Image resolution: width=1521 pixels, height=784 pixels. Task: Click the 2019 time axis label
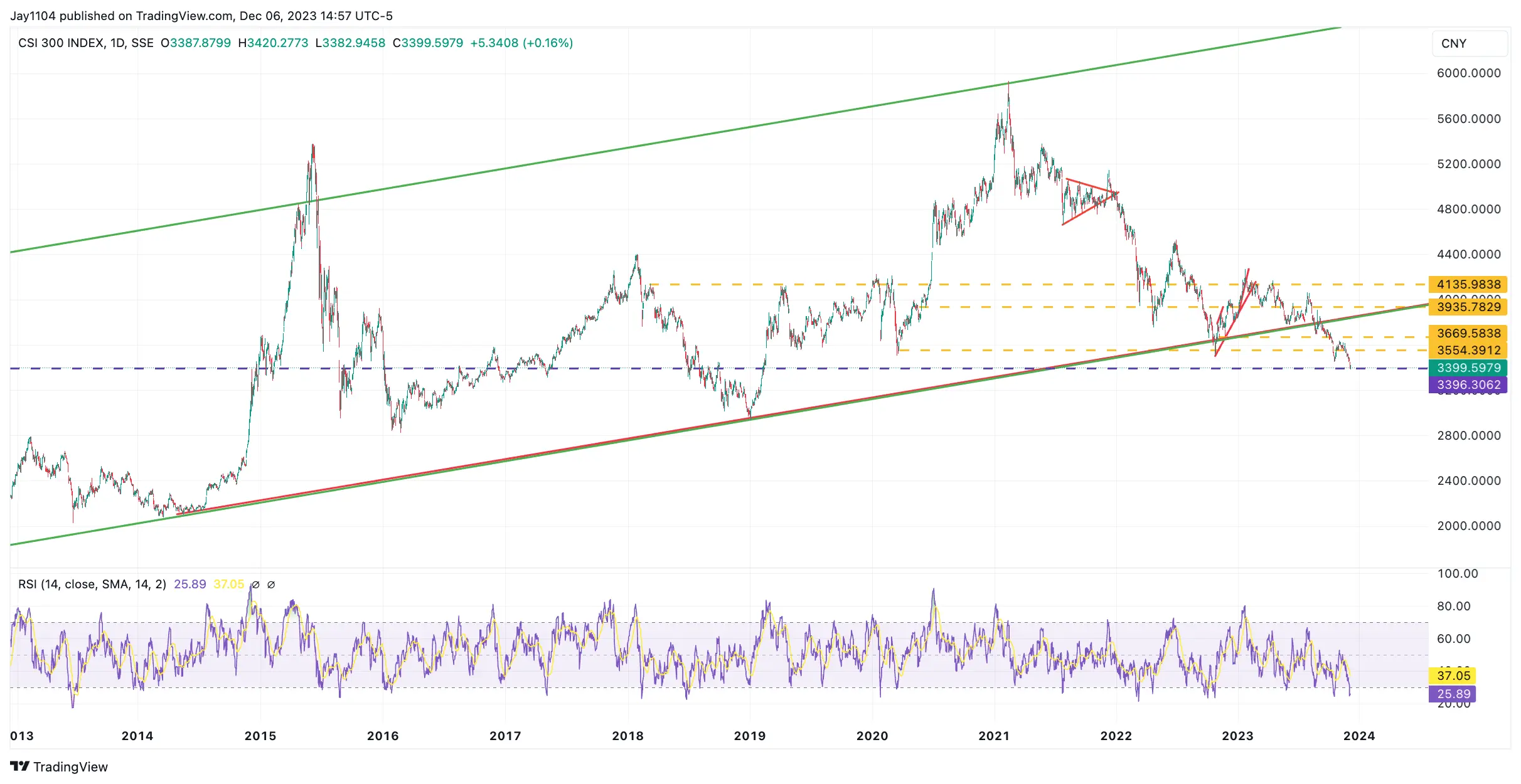click(x=750, y=736)
